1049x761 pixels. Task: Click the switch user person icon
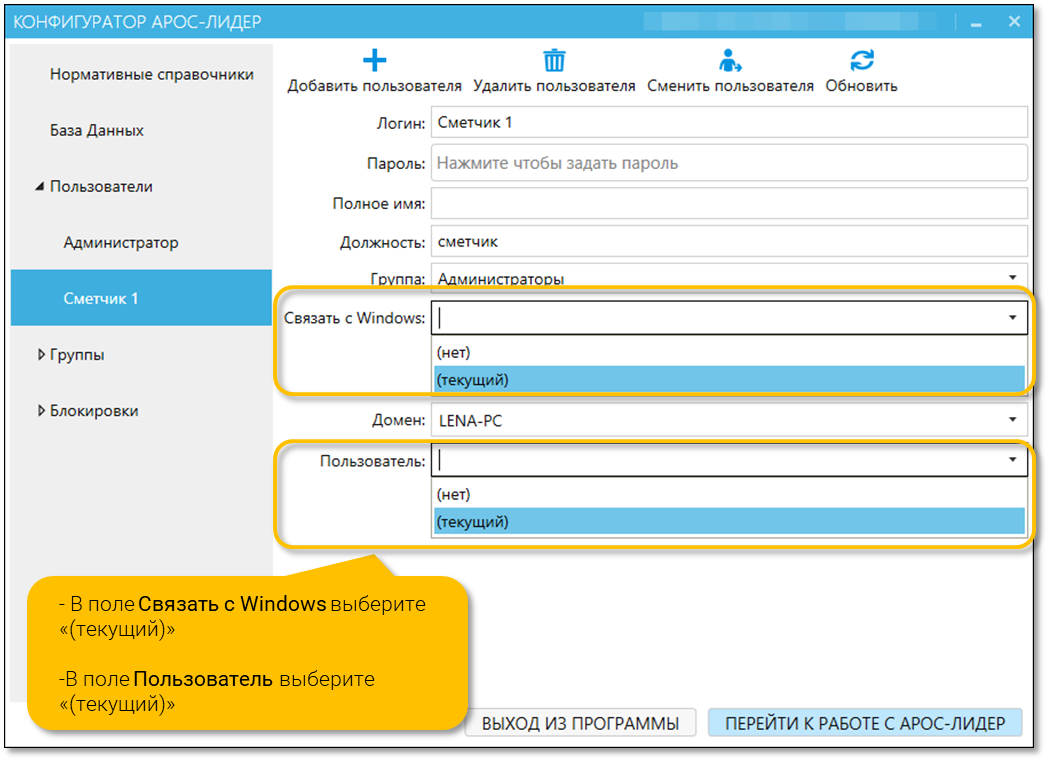point(730,60)
